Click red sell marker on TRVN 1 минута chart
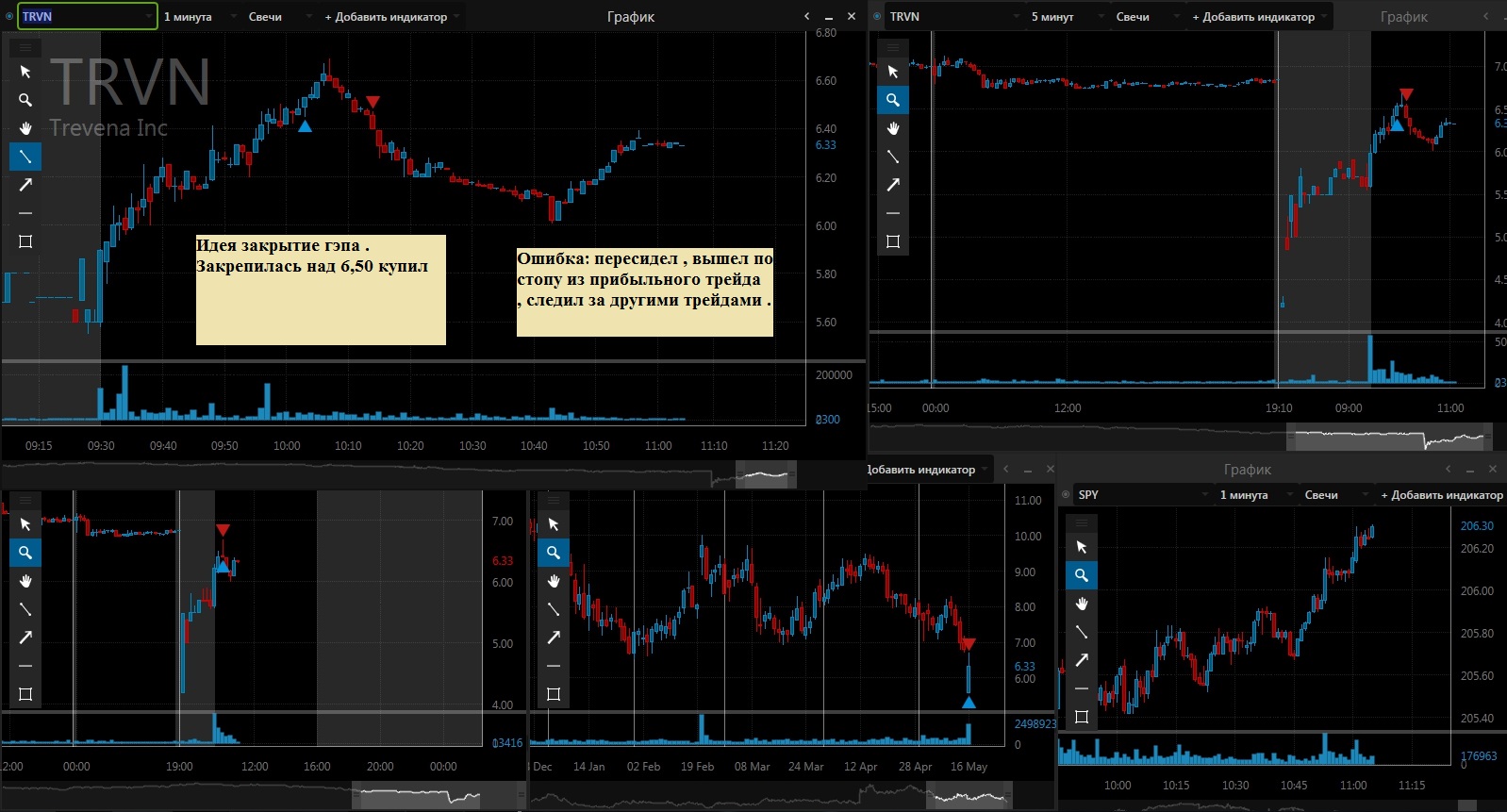 pos(373,102)
